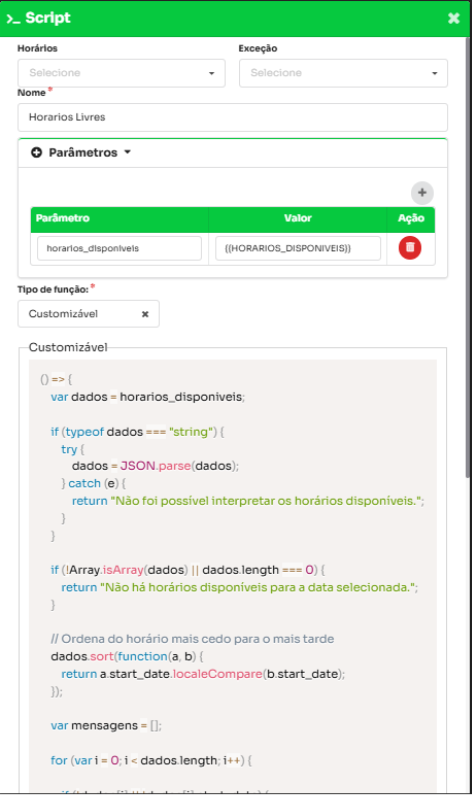Open the Tipo de função Customizável selector
This screenshot has width=472, height=795.
pyautogui.click(x=88, y=314)
